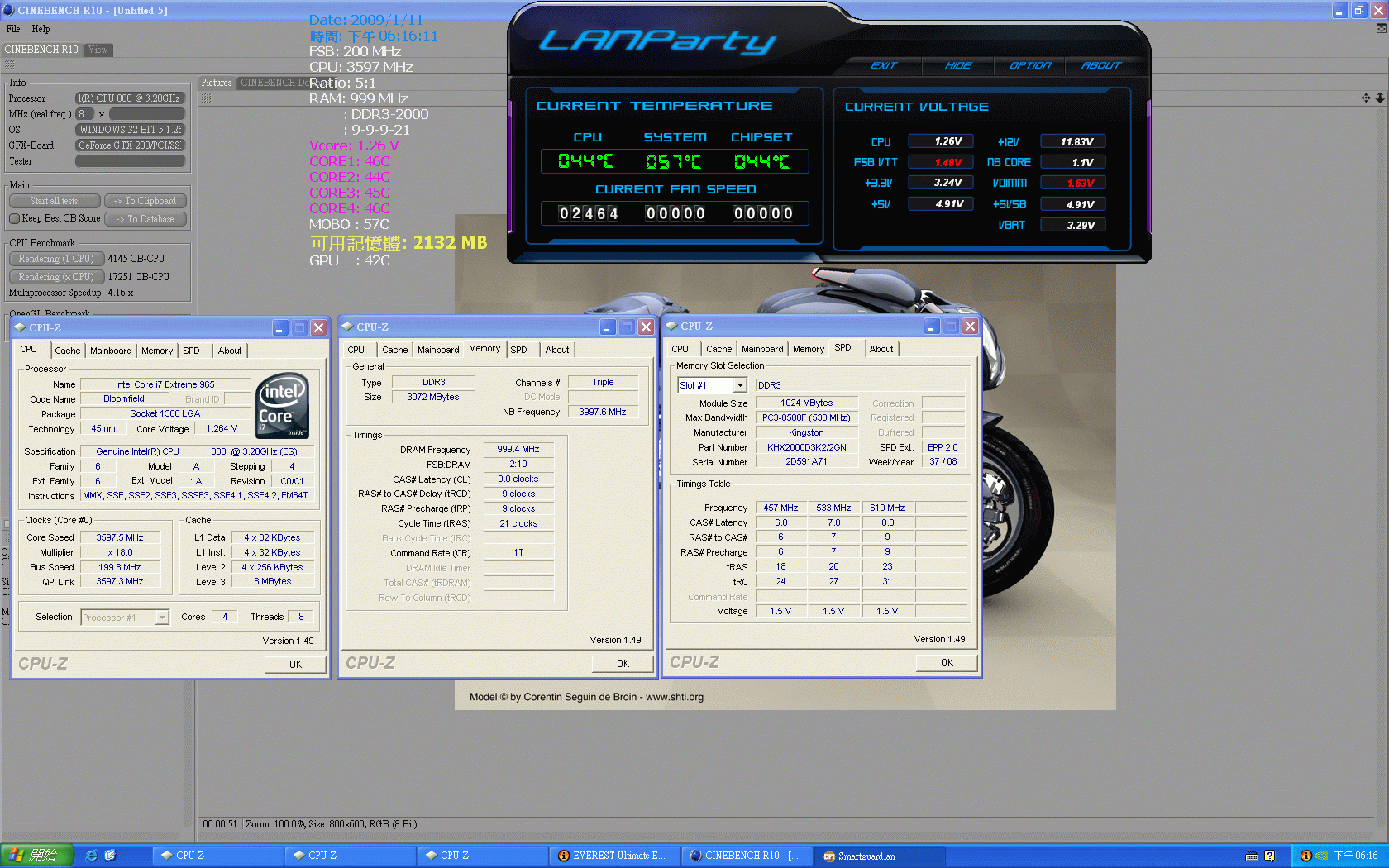Minimize the Memory CPU-Z window
This screenshot has width=1389, height=868.
(608, 327)
